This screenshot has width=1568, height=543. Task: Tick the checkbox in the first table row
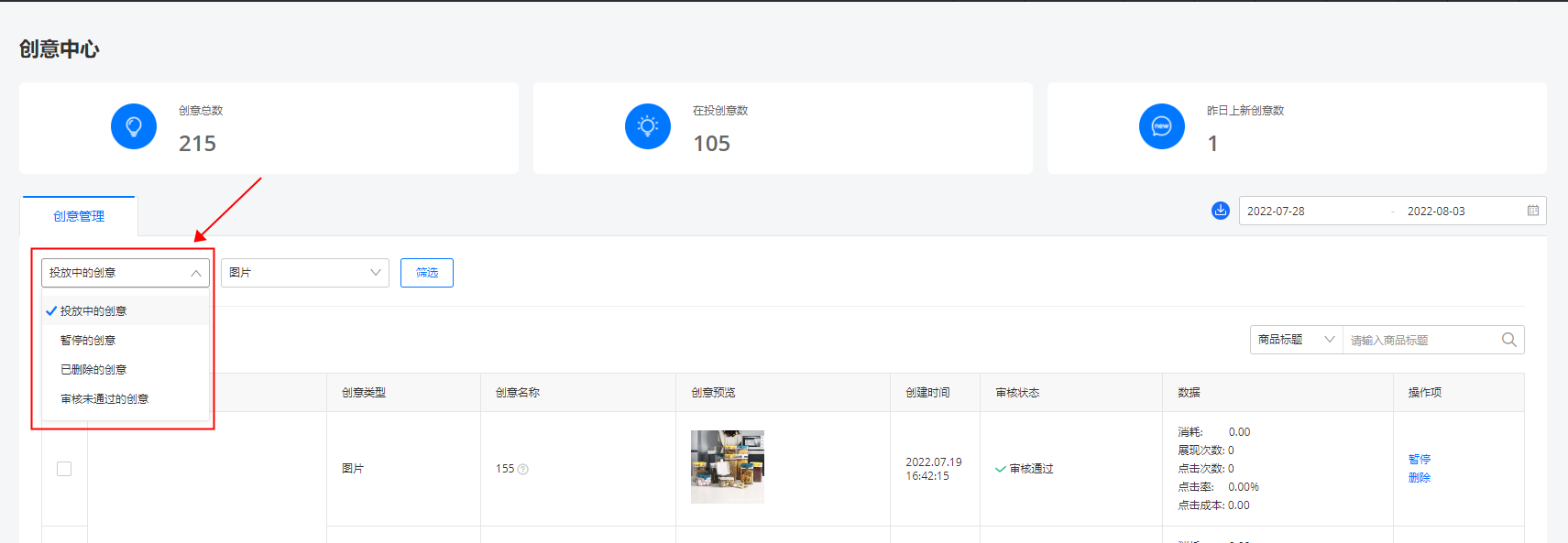[x=64, y=469]
